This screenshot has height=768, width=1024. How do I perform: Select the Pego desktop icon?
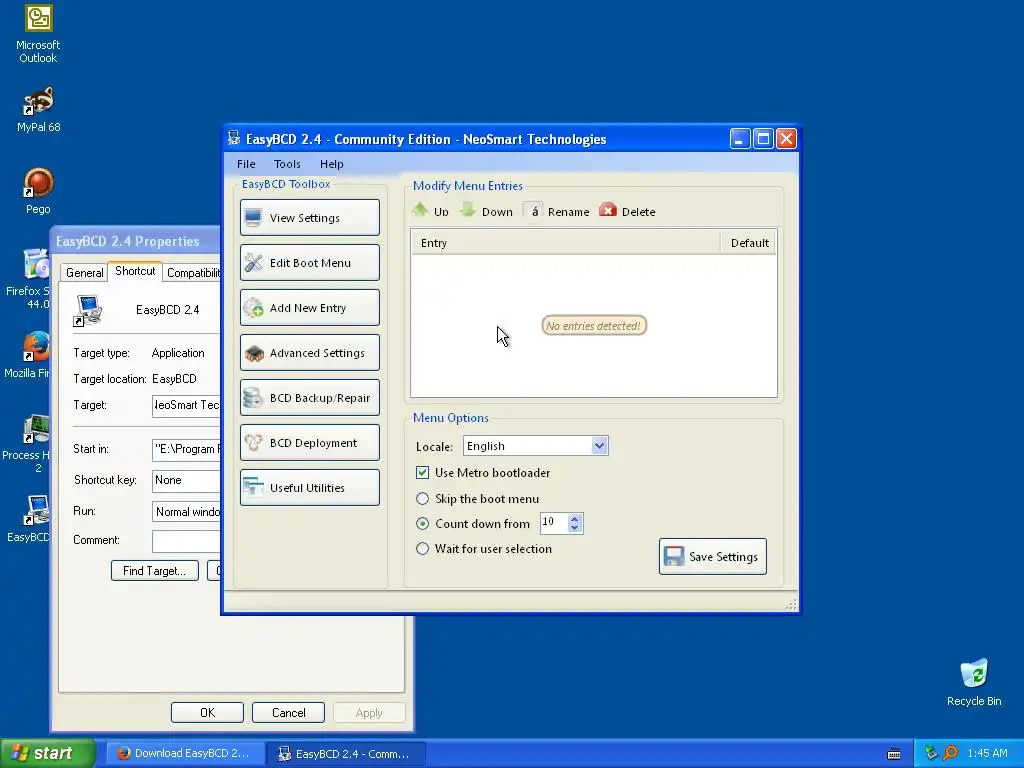[x=38, y=191]
